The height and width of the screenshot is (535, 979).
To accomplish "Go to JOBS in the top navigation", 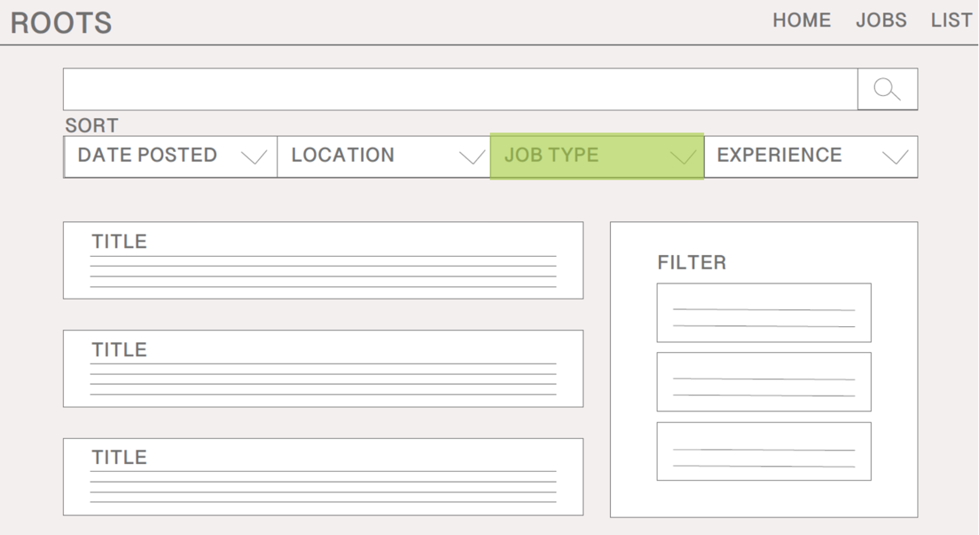I will (881, 21).
